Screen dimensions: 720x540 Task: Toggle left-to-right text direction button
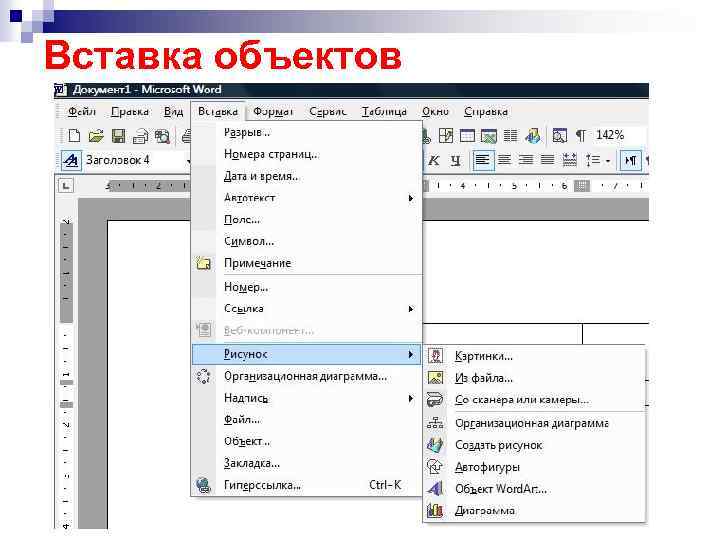pyautogui.click(x=630, y=160)
